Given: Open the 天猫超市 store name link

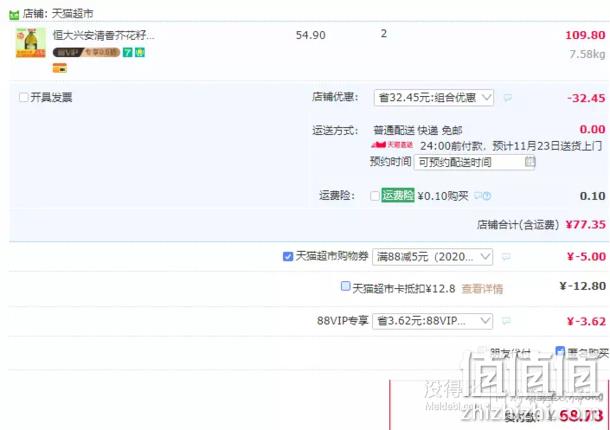Looking at the screenshot, I should click(72, 14).
